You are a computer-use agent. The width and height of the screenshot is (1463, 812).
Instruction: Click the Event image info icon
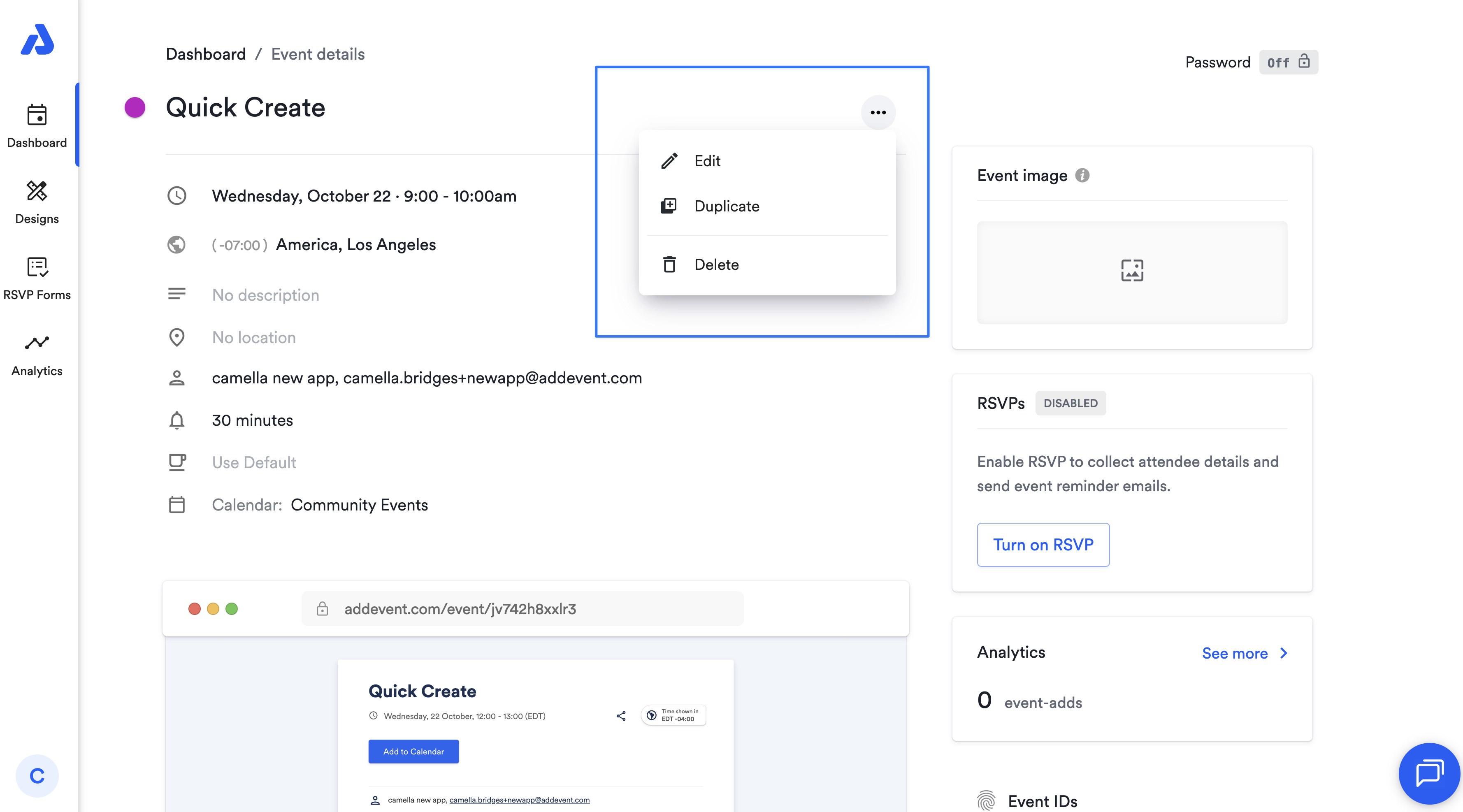coord(1082,176)
